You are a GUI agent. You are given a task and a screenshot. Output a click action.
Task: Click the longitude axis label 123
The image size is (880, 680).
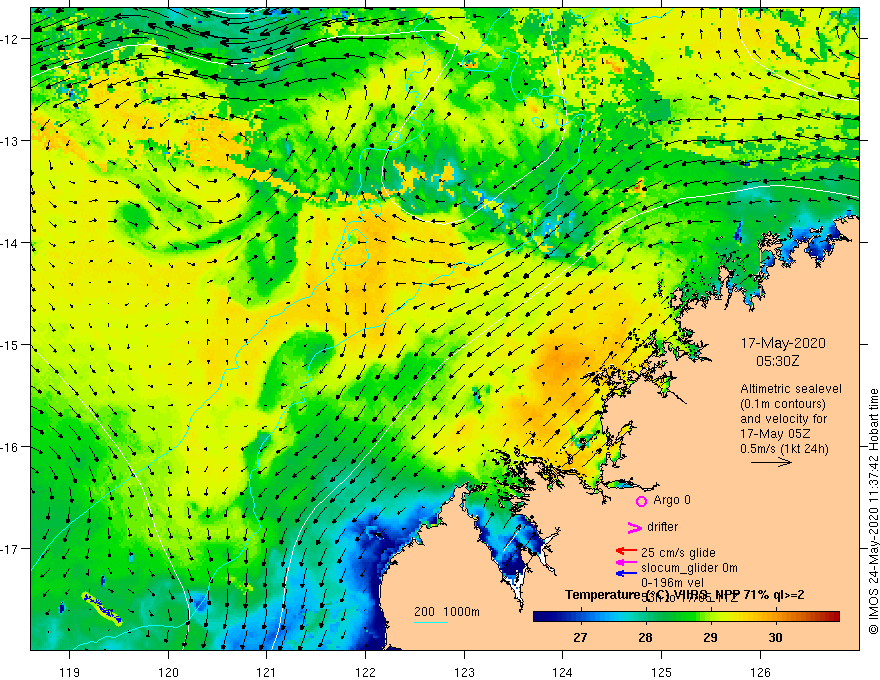pos(464,672)
